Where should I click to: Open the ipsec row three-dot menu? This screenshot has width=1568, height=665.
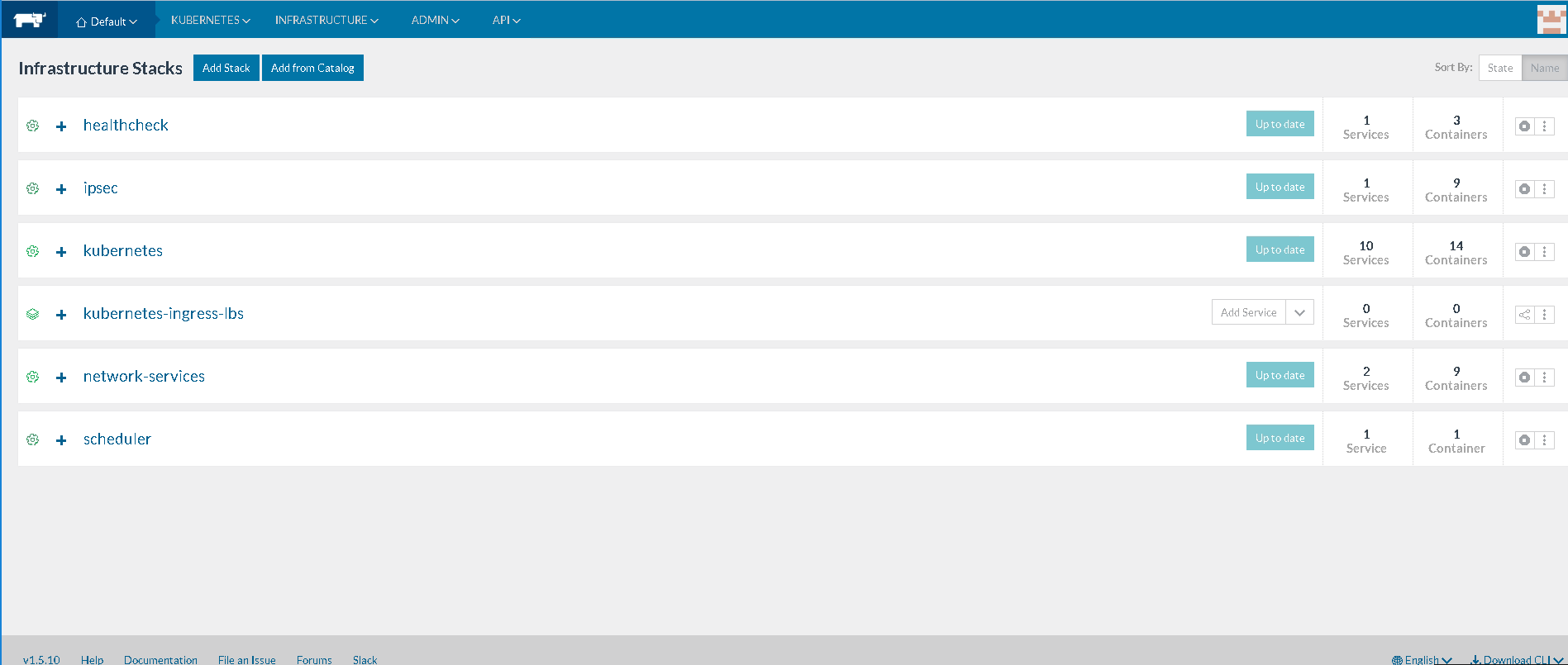pos(1545,189)
